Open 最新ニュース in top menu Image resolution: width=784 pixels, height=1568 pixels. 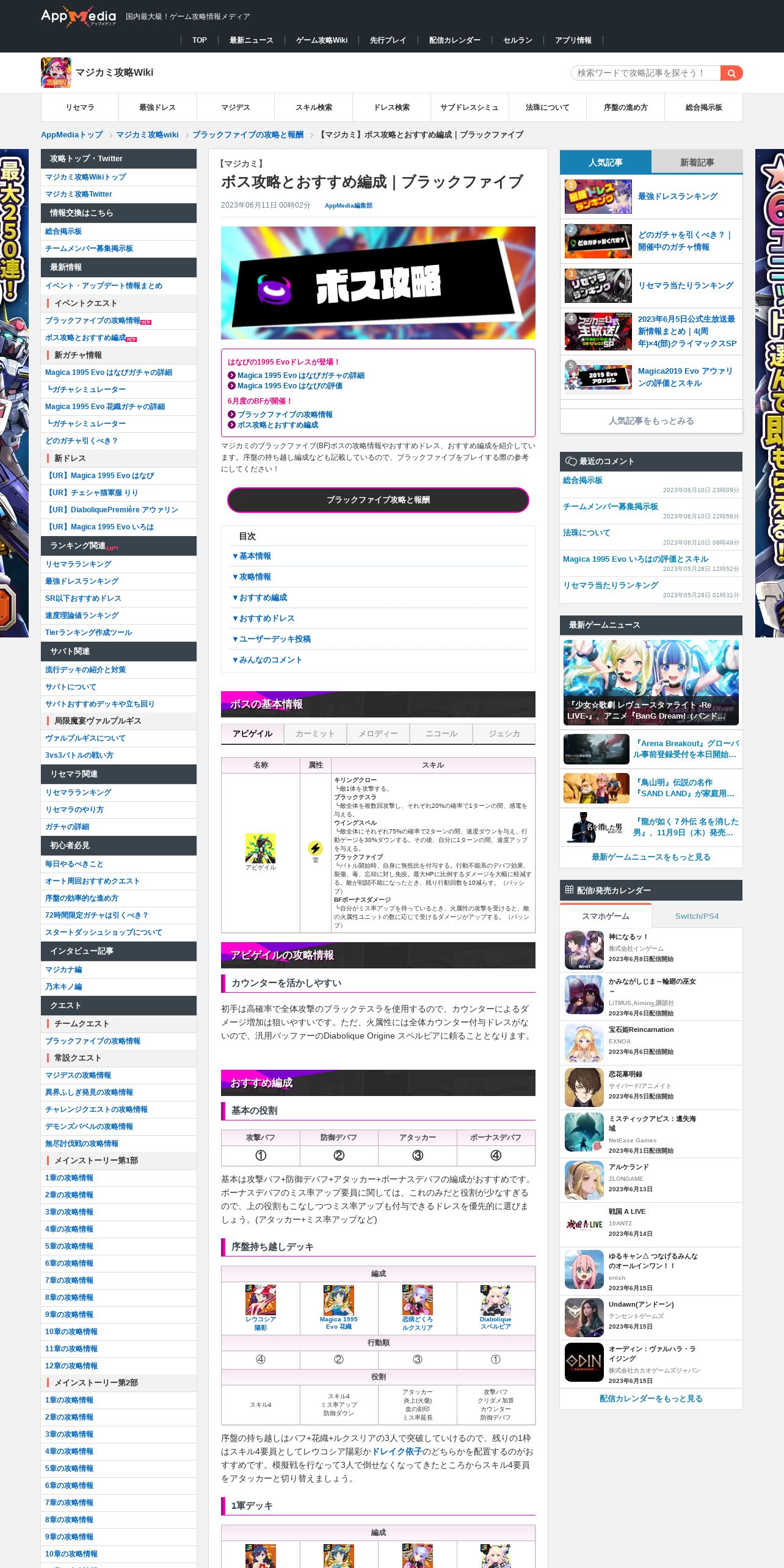click(x=252, y=40)
